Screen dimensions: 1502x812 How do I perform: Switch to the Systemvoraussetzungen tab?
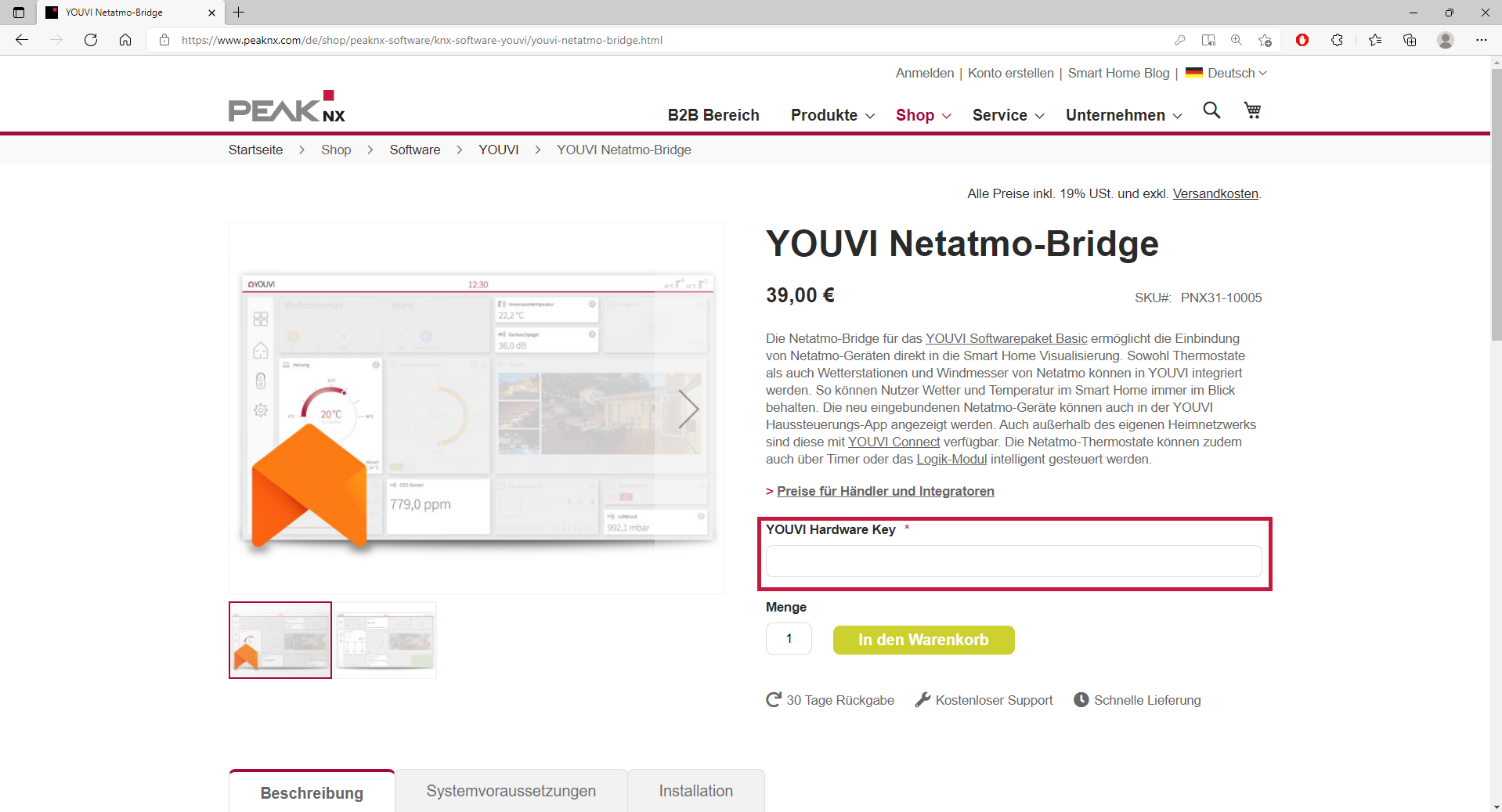[511, 791]
